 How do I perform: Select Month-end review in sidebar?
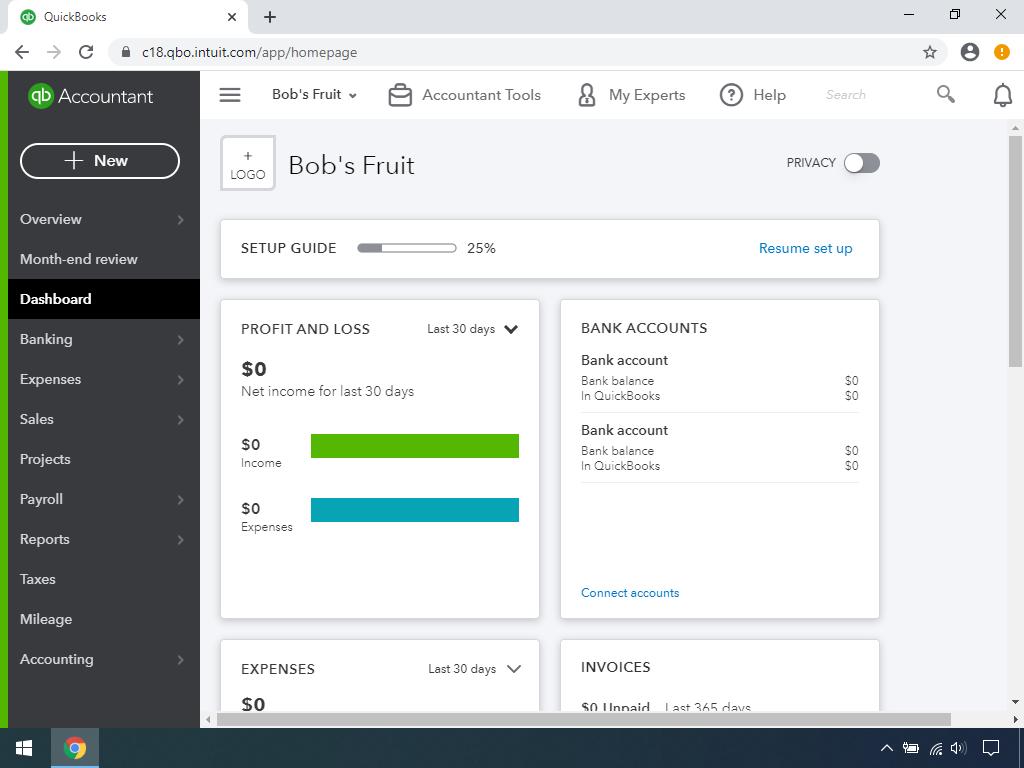[79, 259]
